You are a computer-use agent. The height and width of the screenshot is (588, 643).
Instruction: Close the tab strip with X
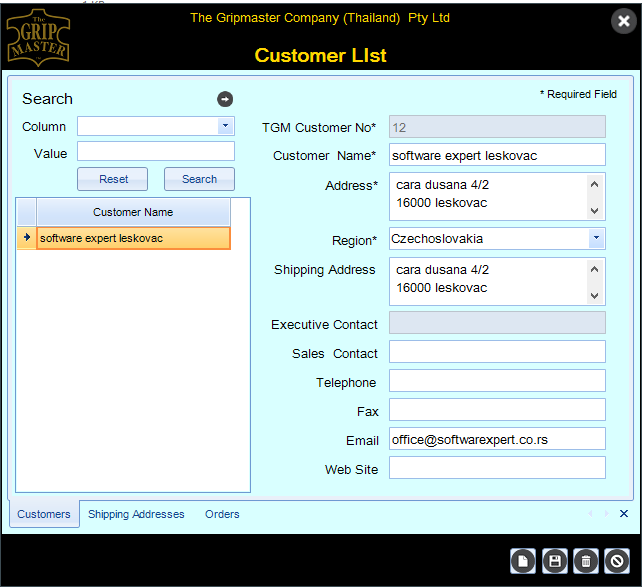[x=623, y=513]
